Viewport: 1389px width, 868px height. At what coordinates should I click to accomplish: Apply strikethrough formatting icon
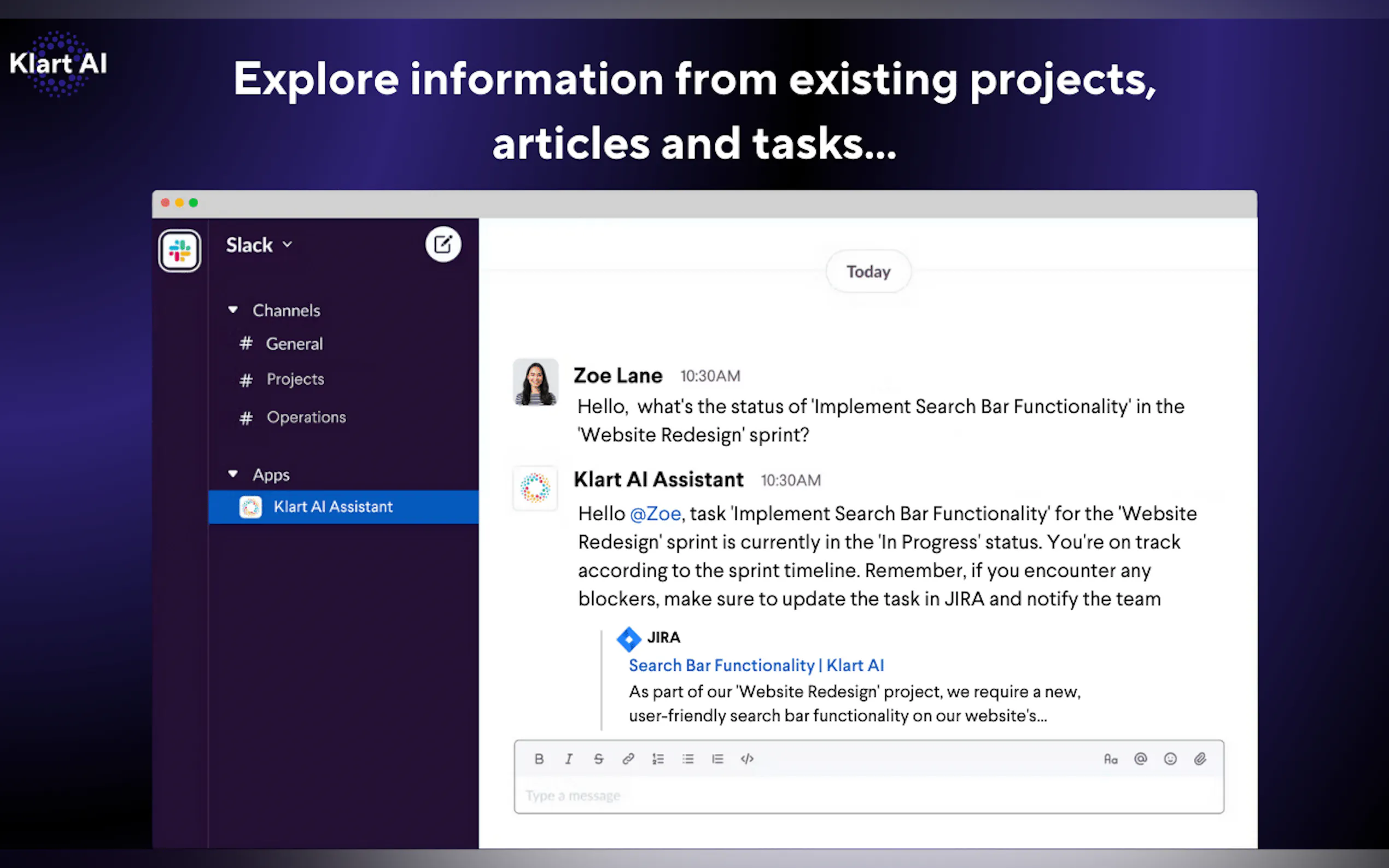(598, 759)
